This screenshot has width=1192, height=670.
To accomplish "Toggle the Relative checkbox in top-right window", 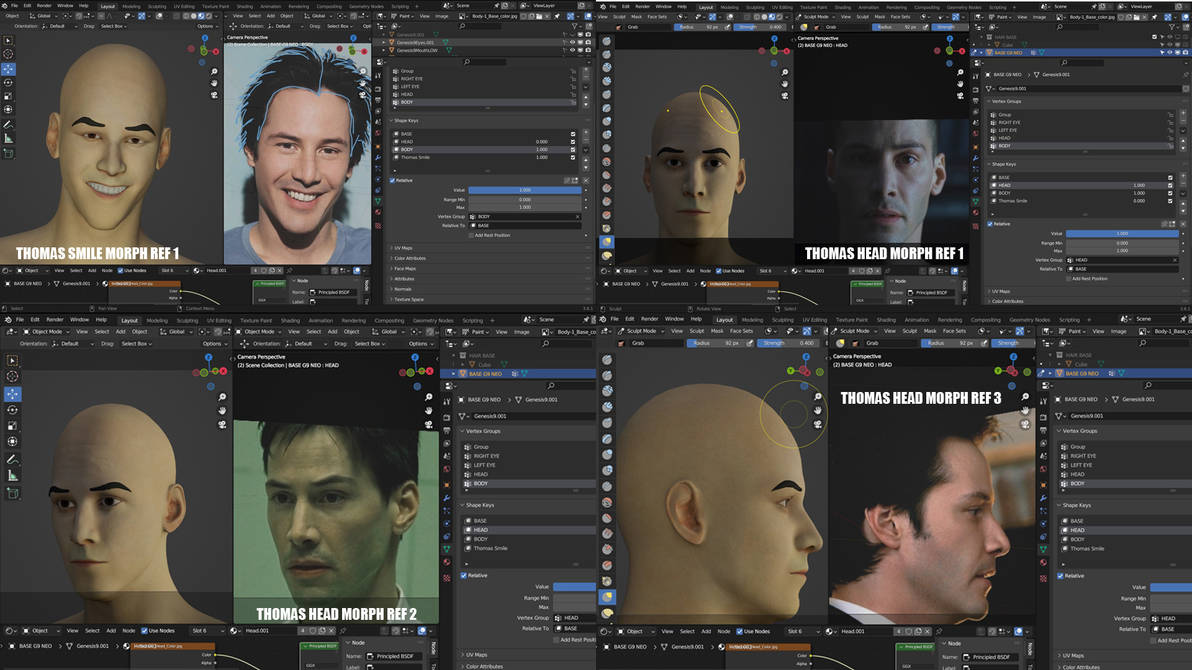I will tap(991, 224).
